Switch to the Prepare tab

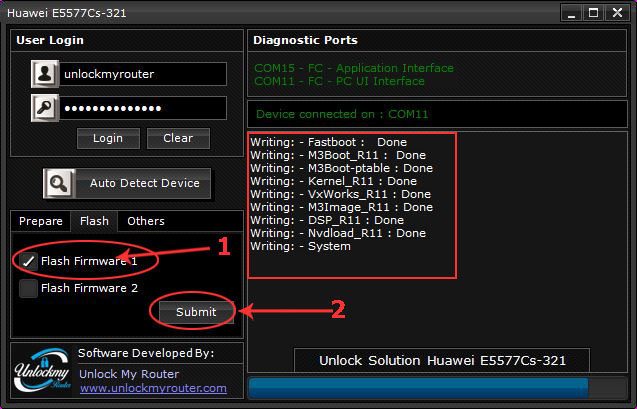pyautogui.click(x=41, y=221)
